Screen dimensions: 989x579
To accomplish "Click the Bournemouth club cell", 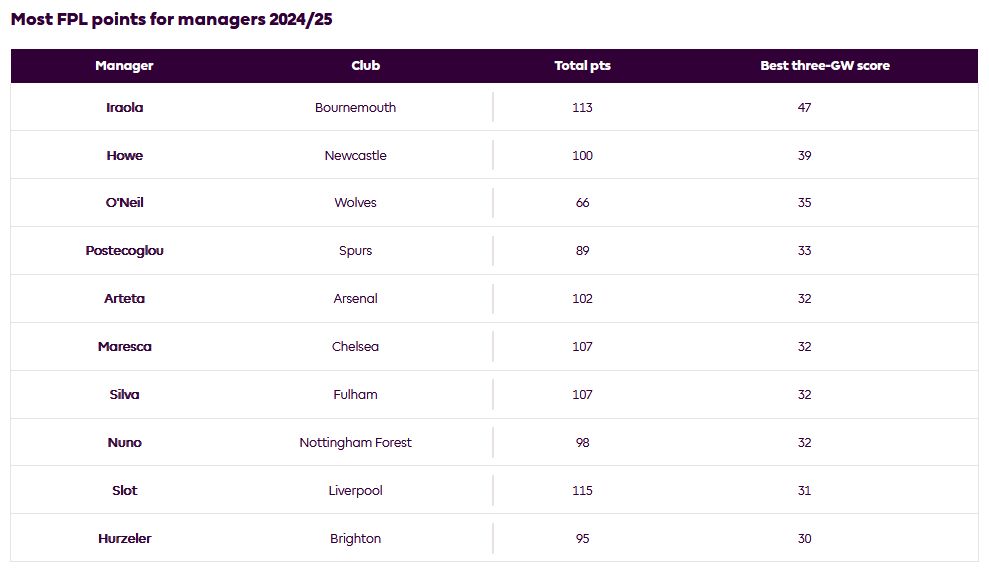I will [x=355, y=107].
